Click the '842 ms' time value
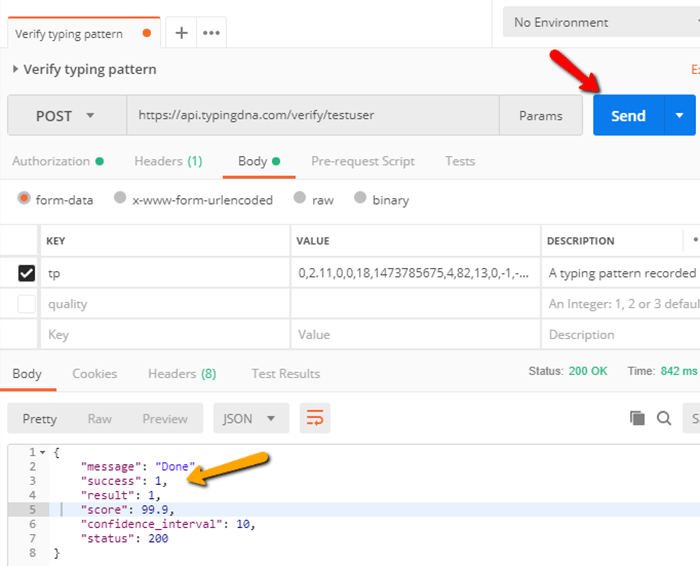Screen dimensions: 700x566 (679, 371)
